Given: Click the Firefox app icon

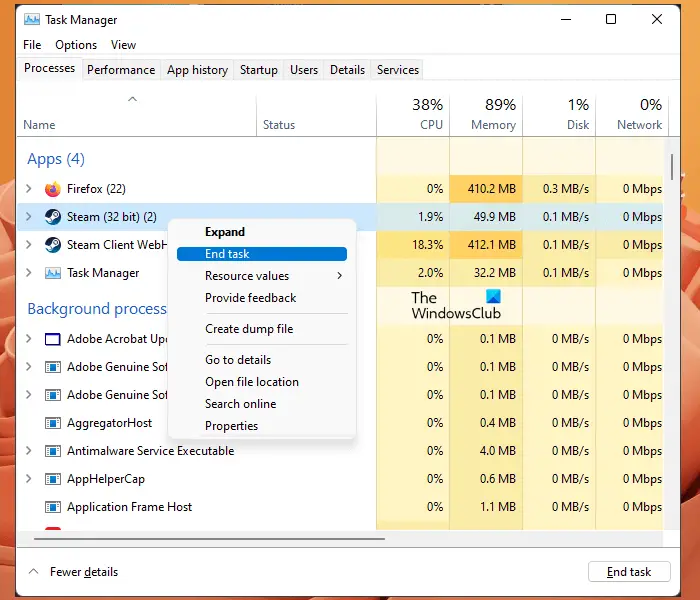Looking at the screenshot, I should point(53,189).
